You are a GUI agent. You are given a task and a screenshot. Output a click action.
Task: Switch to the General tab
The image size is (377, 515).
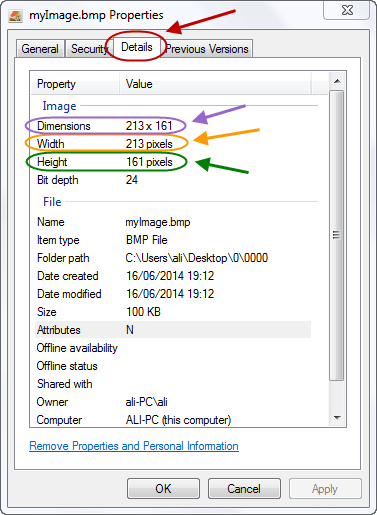40,49
